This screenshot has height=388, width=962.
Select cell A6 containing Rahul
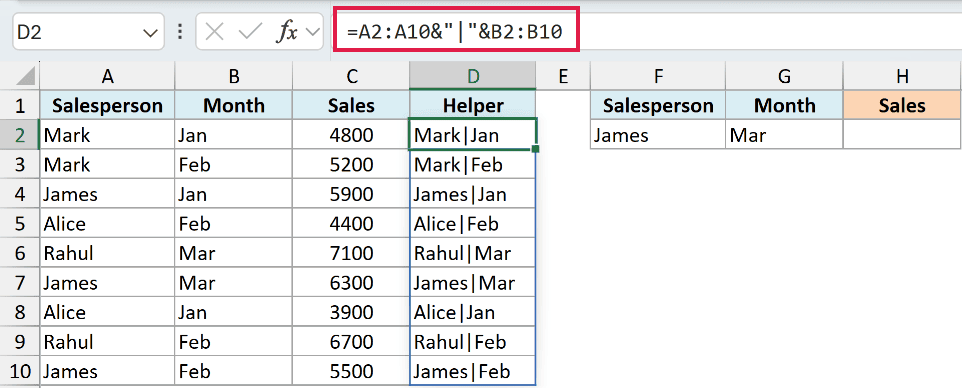pos(107,253)
